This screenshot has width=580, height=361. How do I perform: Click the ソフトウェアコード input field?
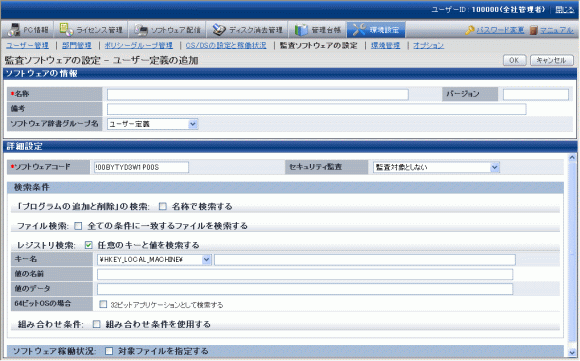pyautogui.click(x=141, y=167)
